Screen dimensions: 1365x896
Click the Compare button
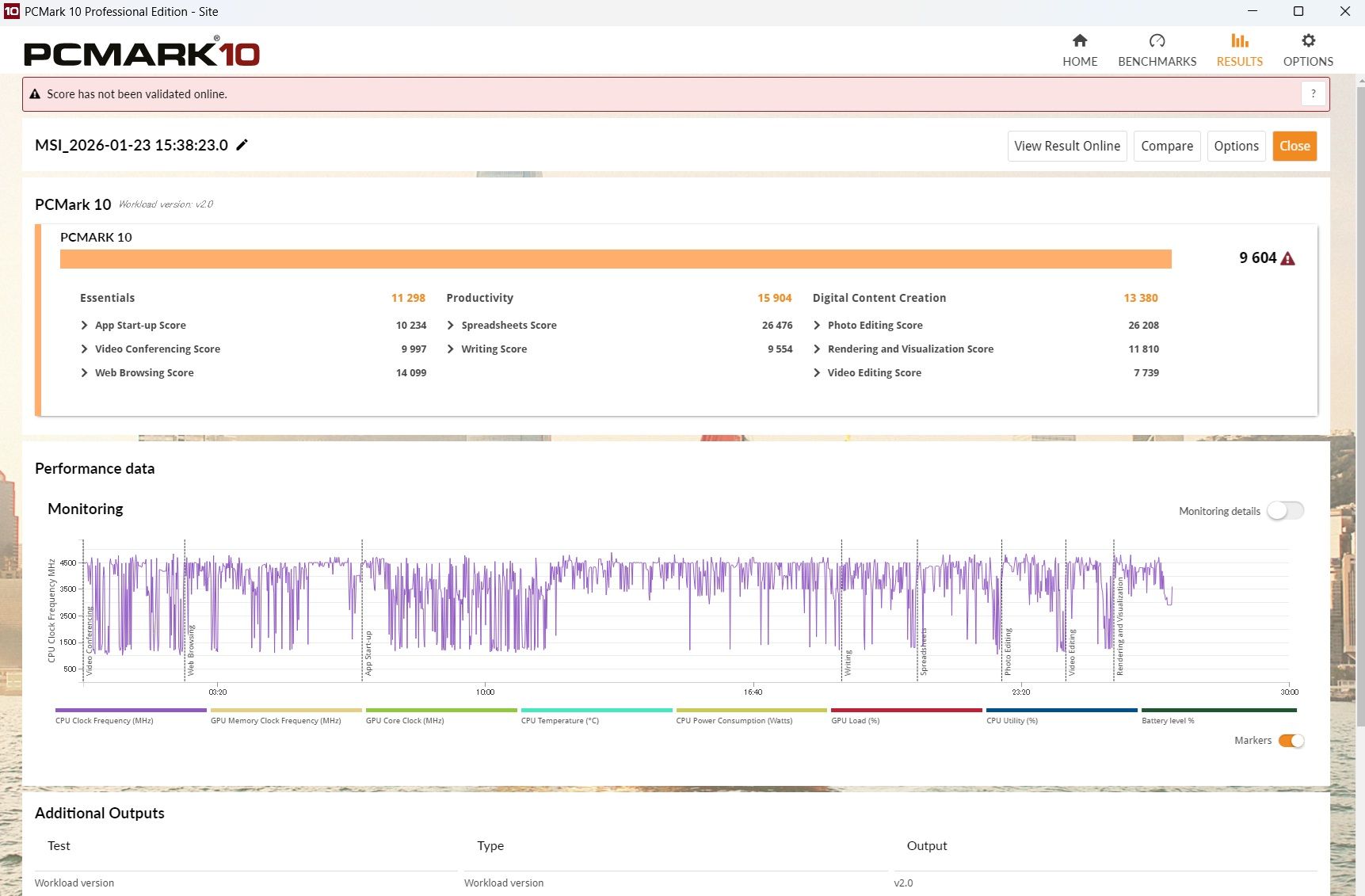coord(1166,147)
